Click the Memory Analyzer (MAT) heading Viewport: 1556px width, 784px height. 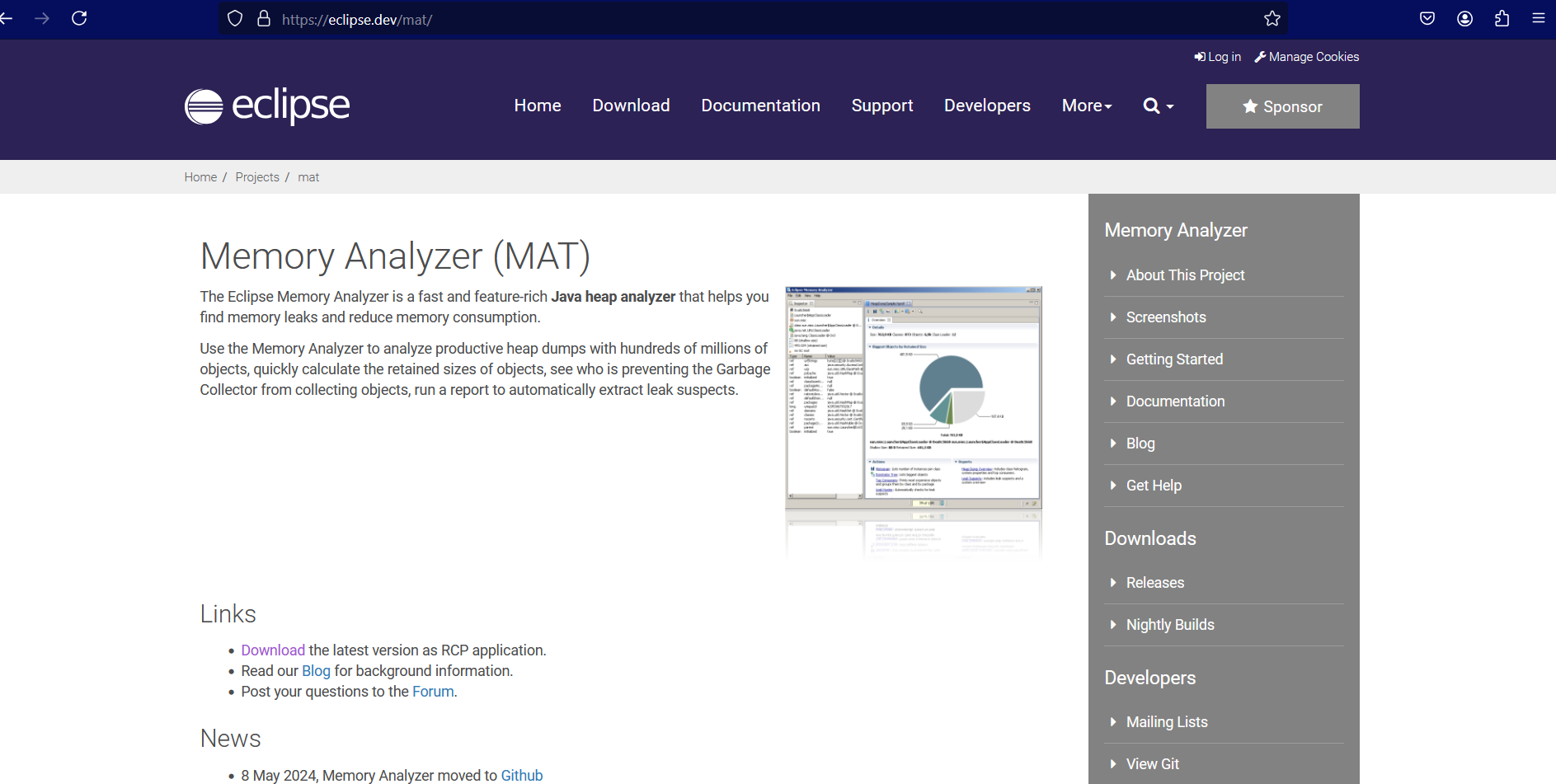[395, 256]
